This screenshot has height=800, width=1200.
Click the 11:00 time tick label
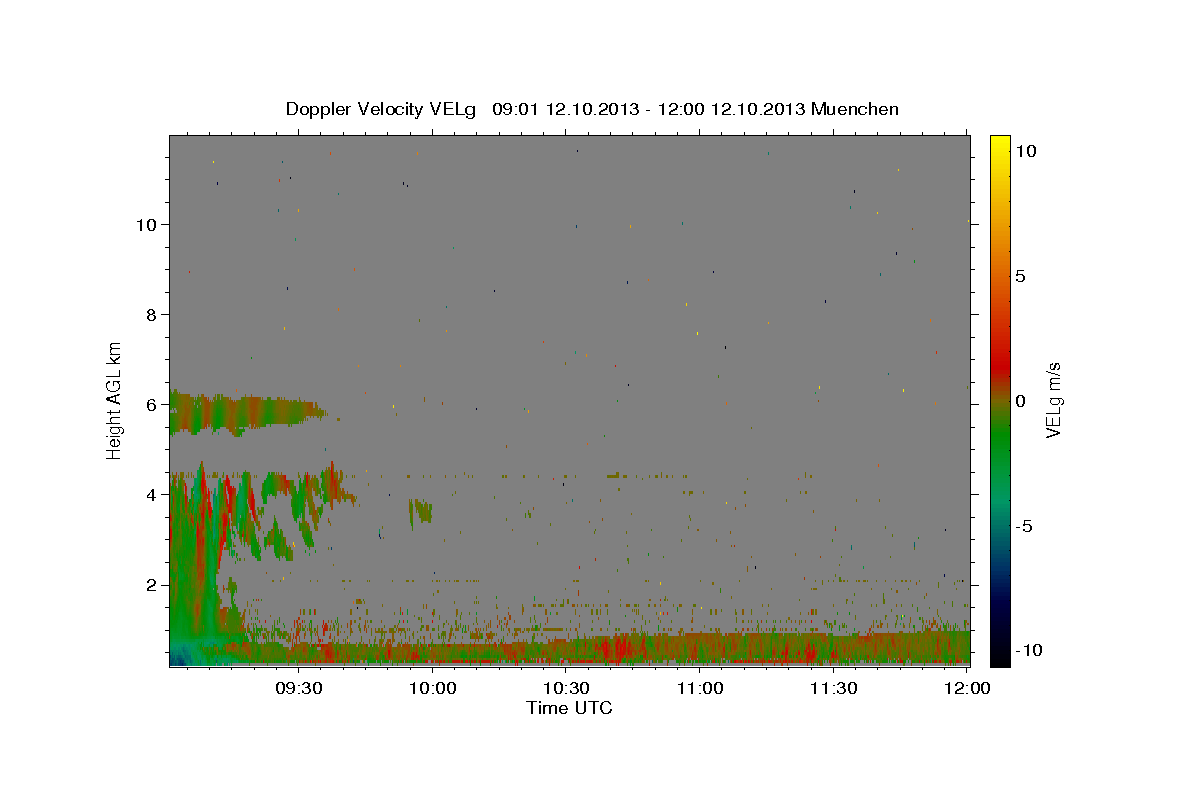tap(701, 688)
